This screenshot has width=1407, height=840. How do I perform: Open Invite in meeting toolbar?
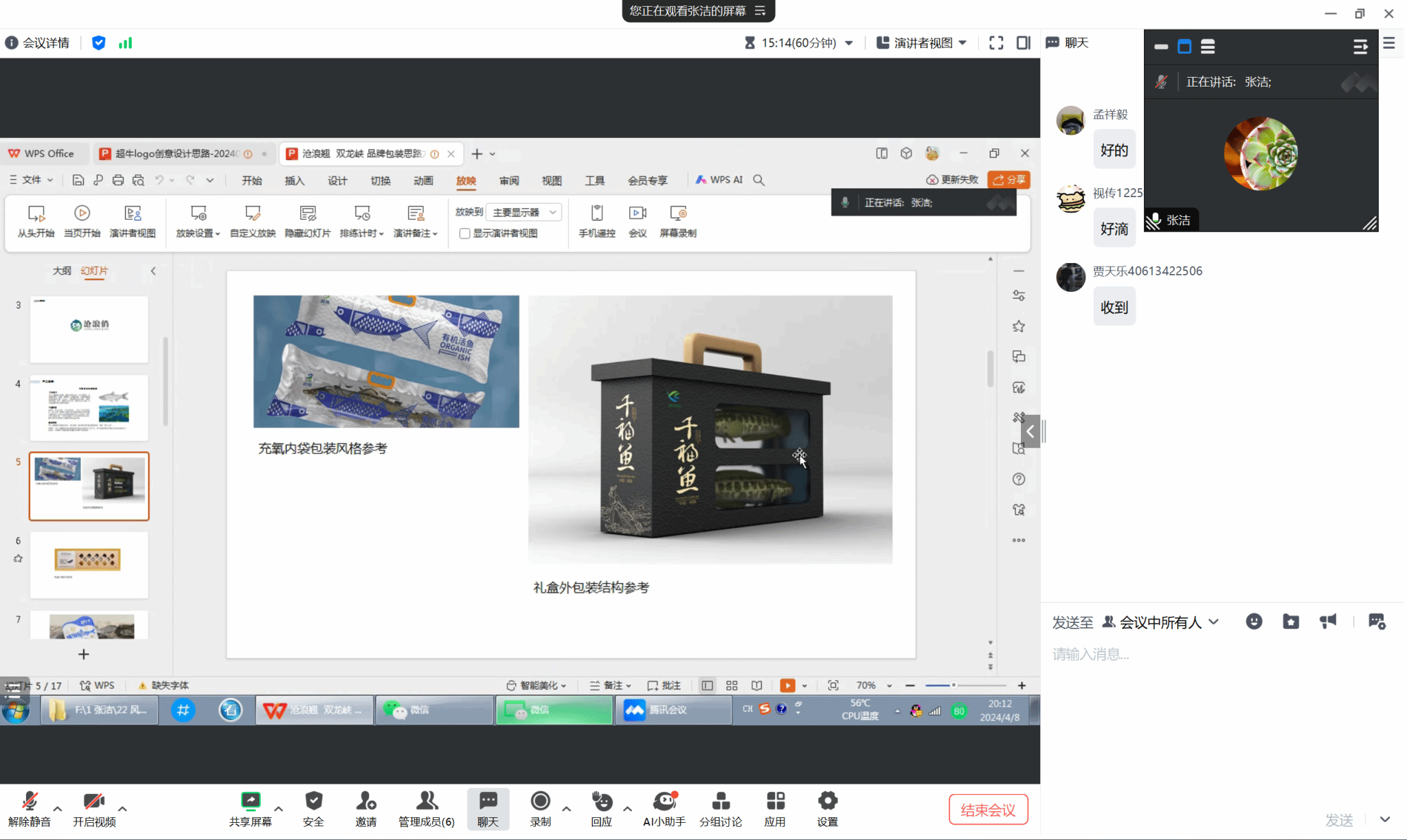[365, 808]
